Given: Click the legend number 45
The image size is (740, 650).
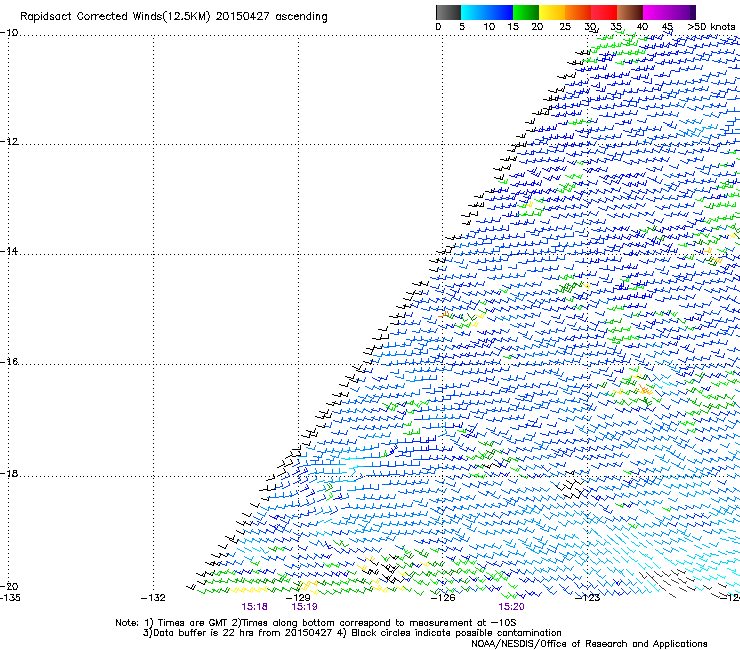Looking at the screenshot, I should click(667, 27).
